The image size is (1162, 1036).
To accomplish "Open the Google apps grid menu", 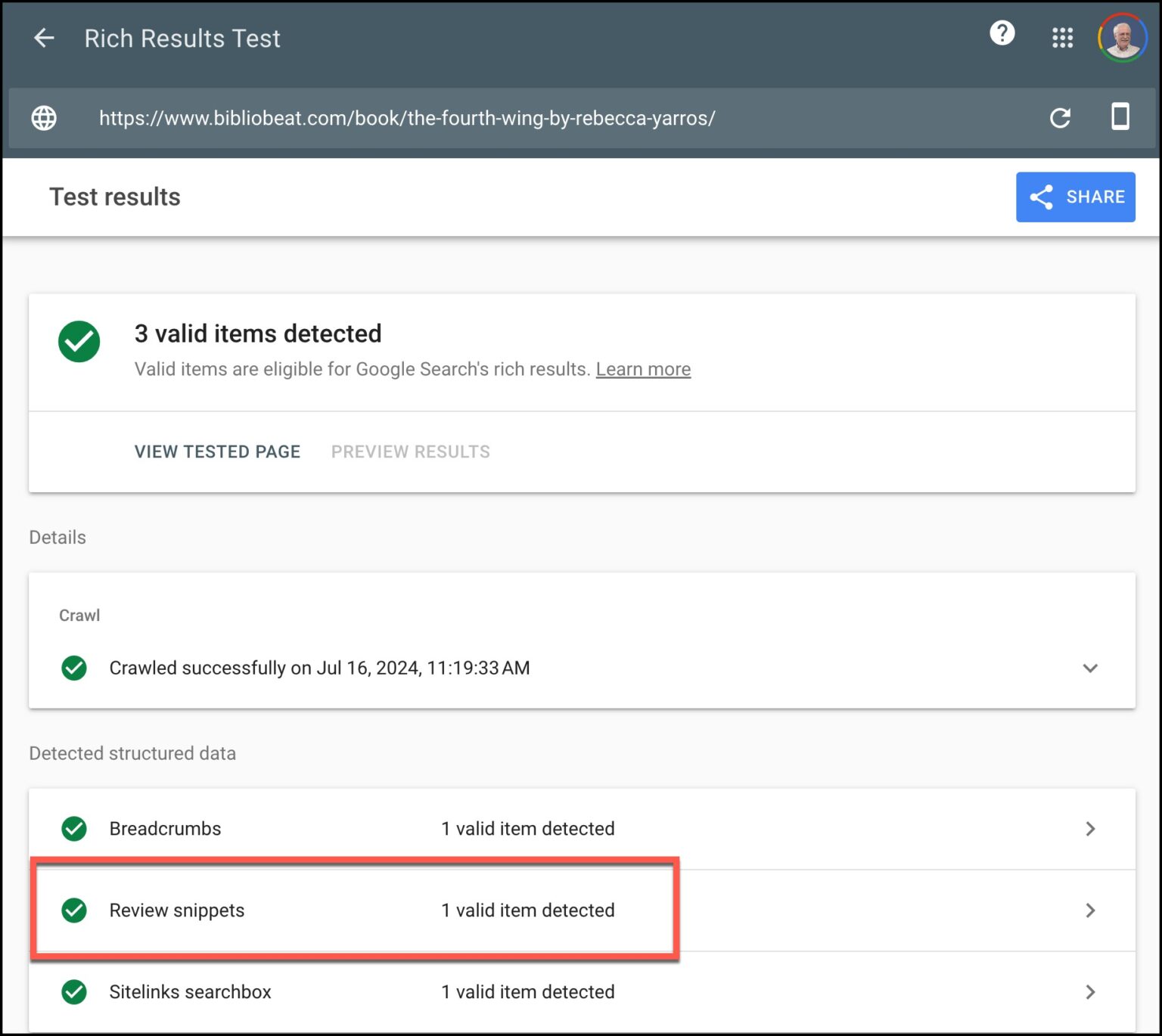I will pos(1062,37).
